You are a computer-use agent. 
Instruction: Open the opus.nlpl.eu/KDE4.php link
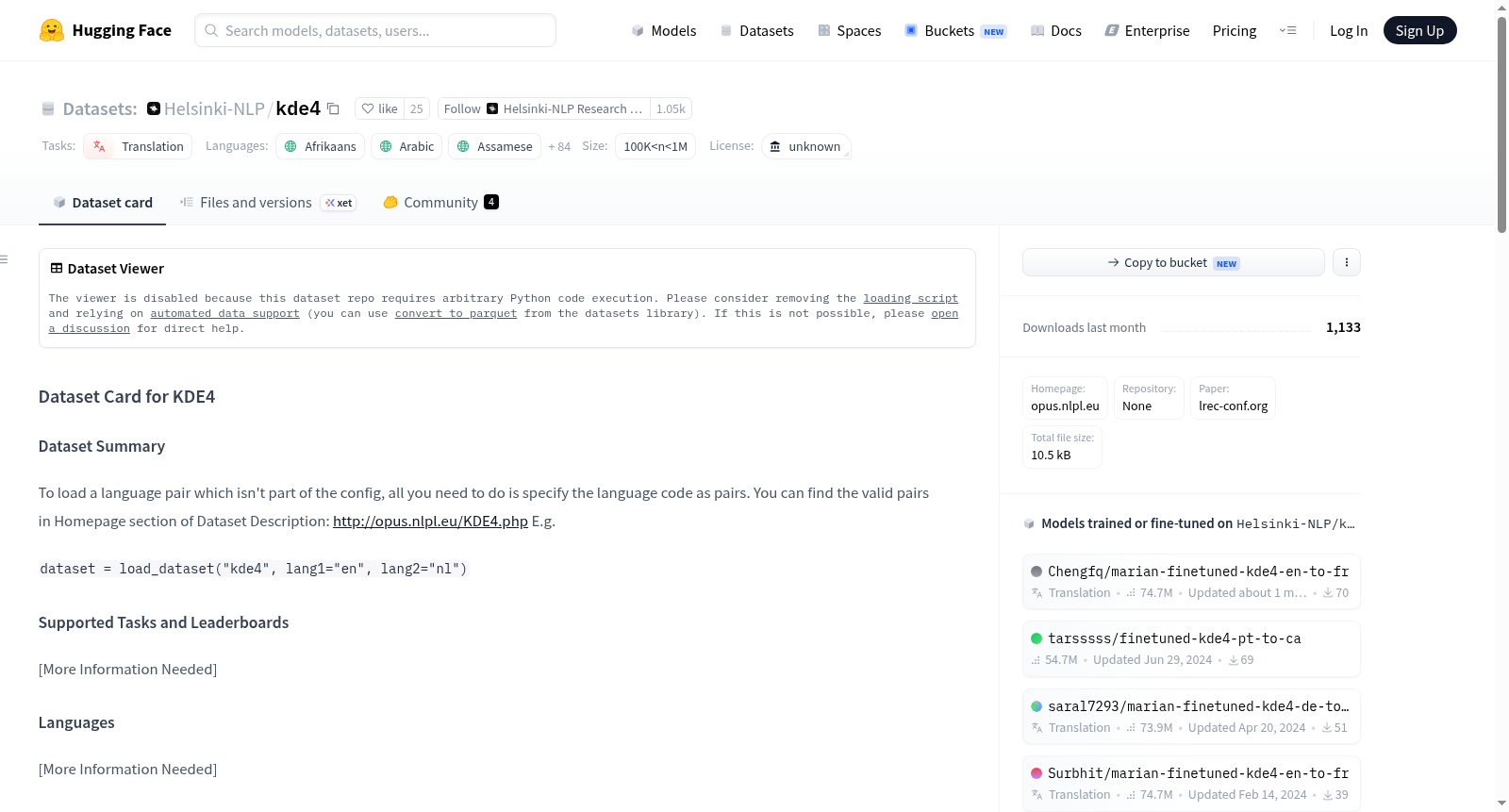430,521
